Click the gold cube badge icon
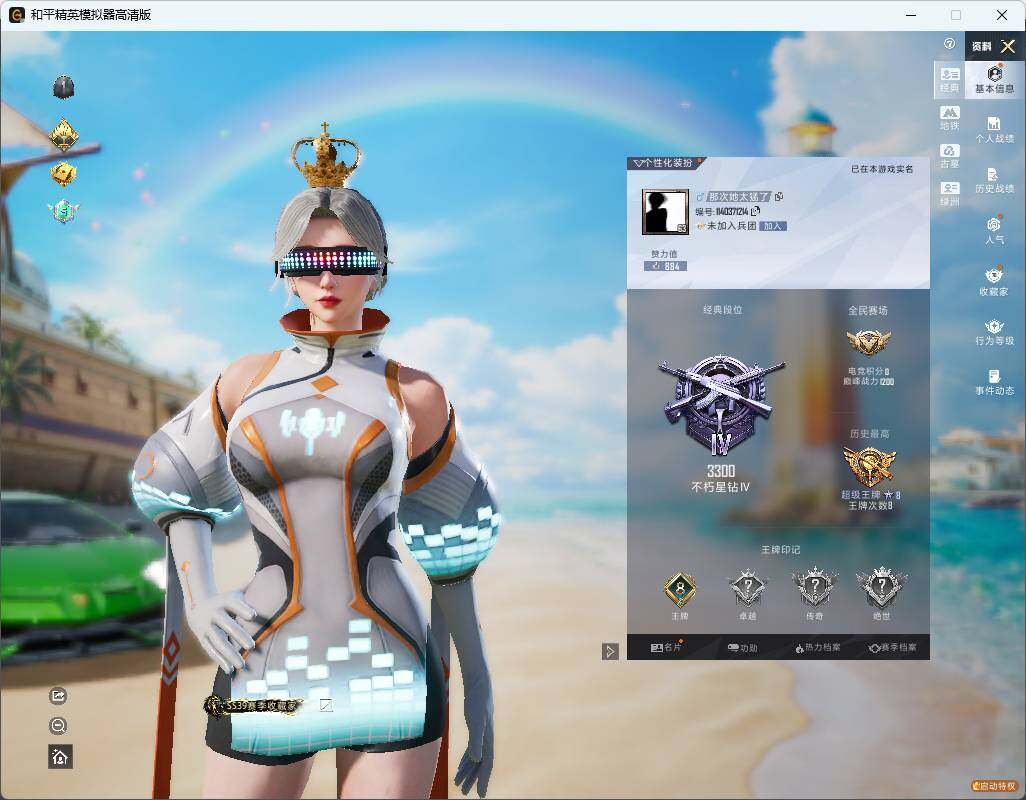 (63, 174)
